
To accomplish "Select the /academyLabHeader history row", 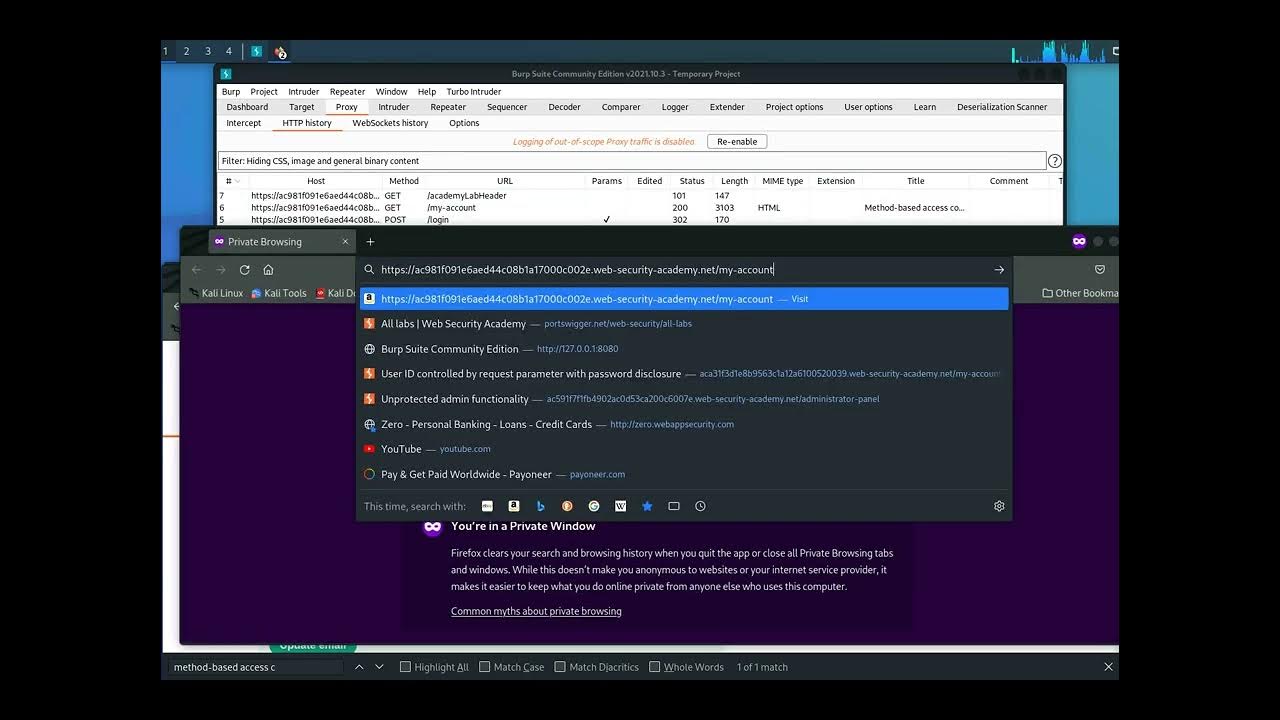I will pyautogui.click(x=640, y=196).
